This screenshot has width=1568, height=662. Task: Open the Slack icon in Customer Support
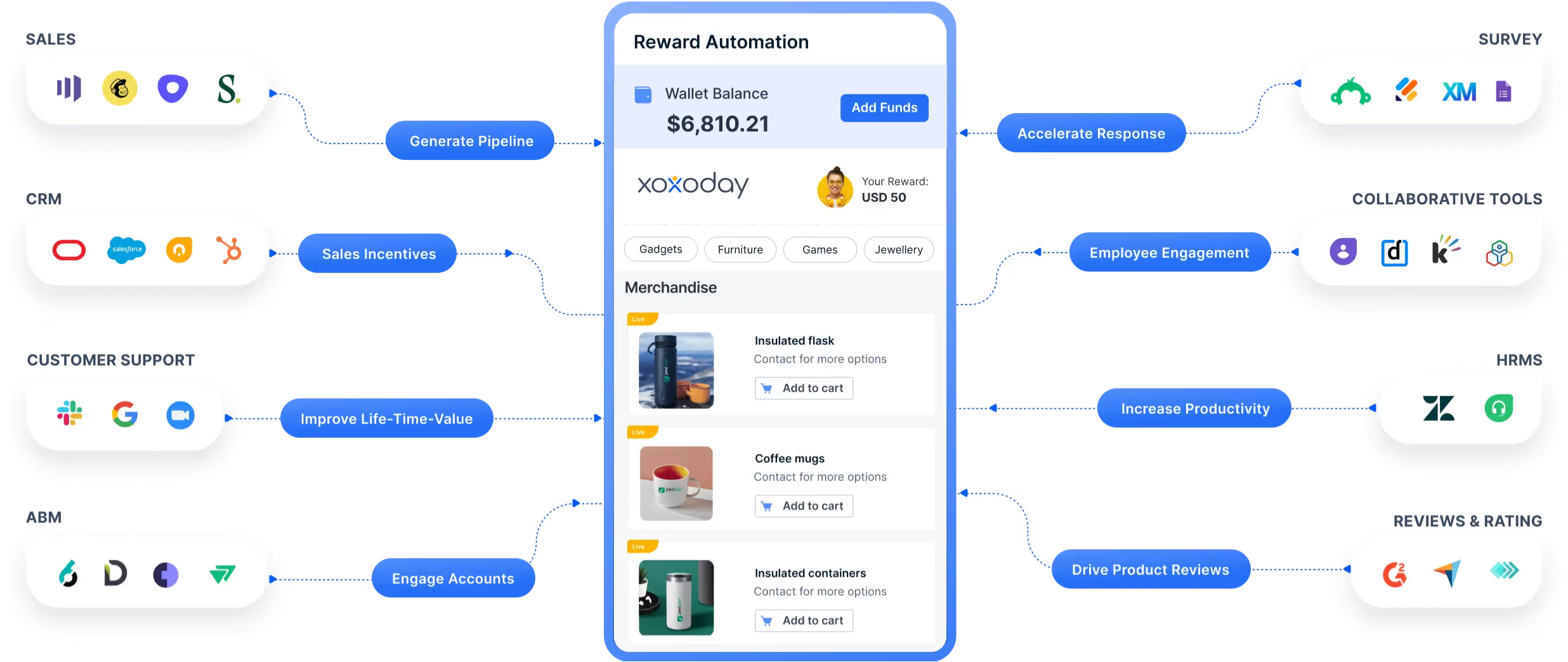pos(70,413)
